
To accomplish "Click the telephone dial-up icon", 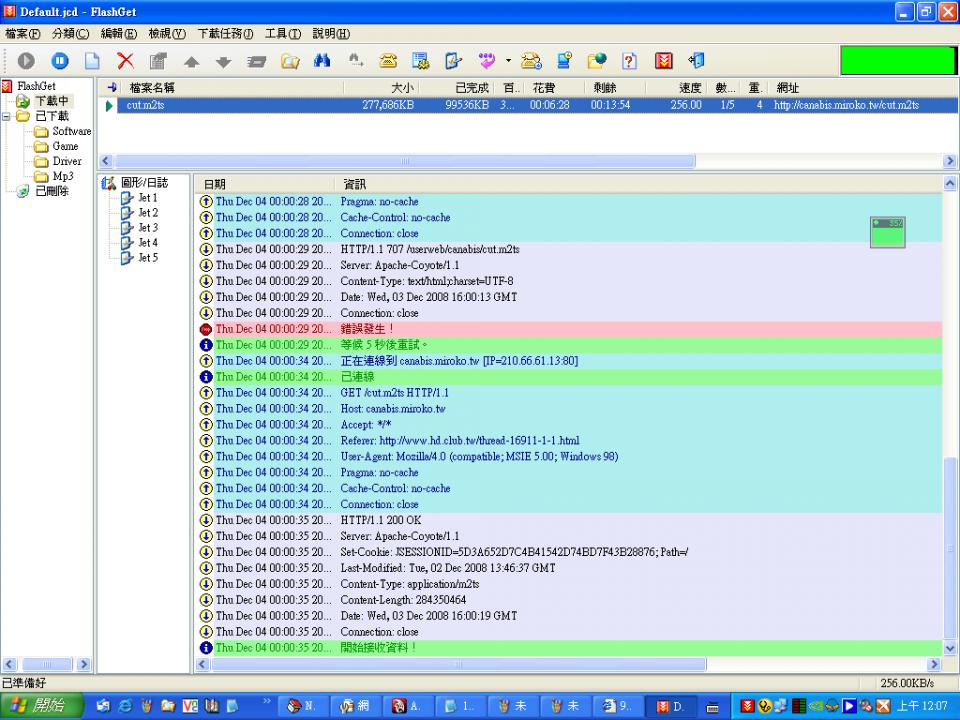I will point(388,61).
